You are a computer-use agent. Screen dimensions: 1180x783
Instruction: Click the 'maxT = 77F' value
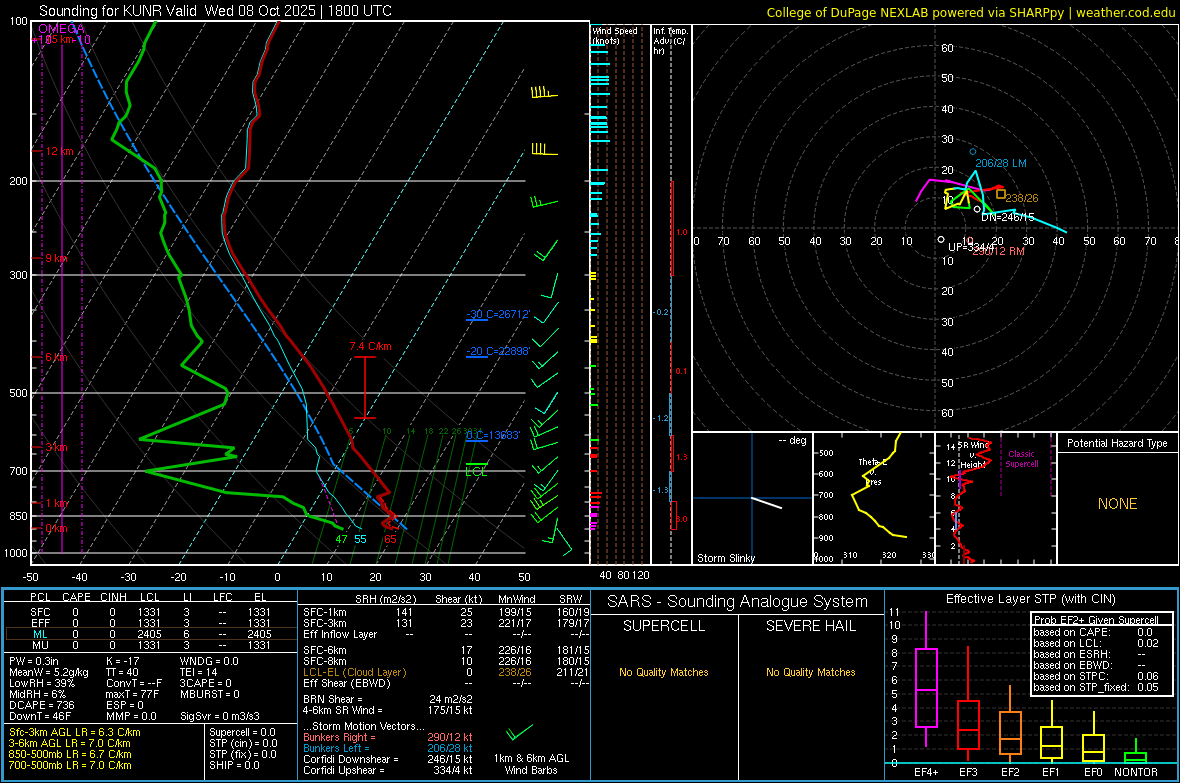(132, 694)
